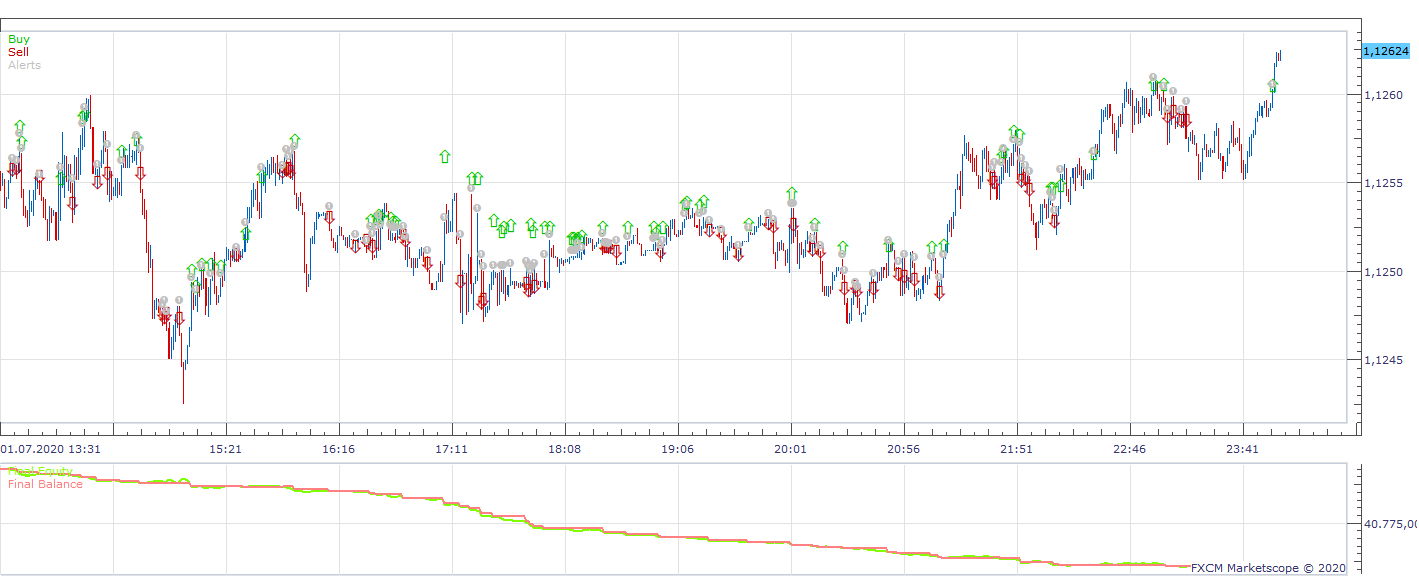Click the 15:21 time axis label
1419x576 pixels.
tap(226, 449)
